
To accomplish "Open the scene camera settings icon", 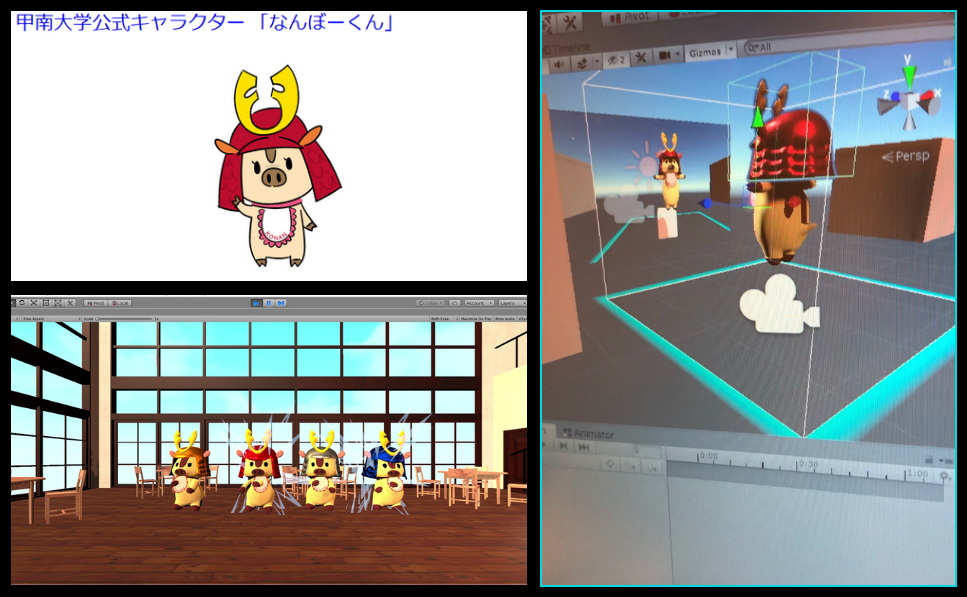I will click(x=666, y=55).
